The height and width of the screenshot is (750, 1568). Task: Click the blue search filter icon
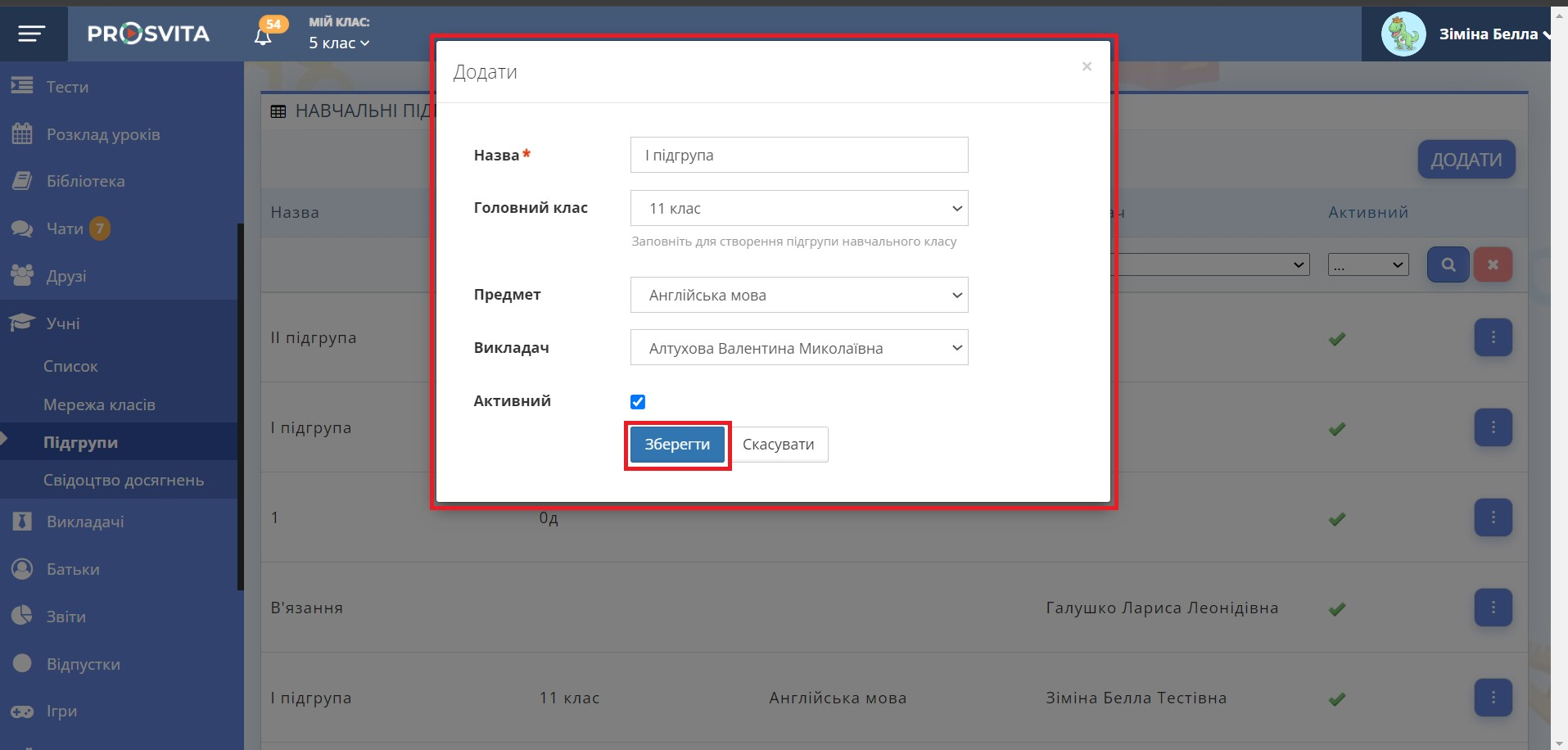[1448, 264]
